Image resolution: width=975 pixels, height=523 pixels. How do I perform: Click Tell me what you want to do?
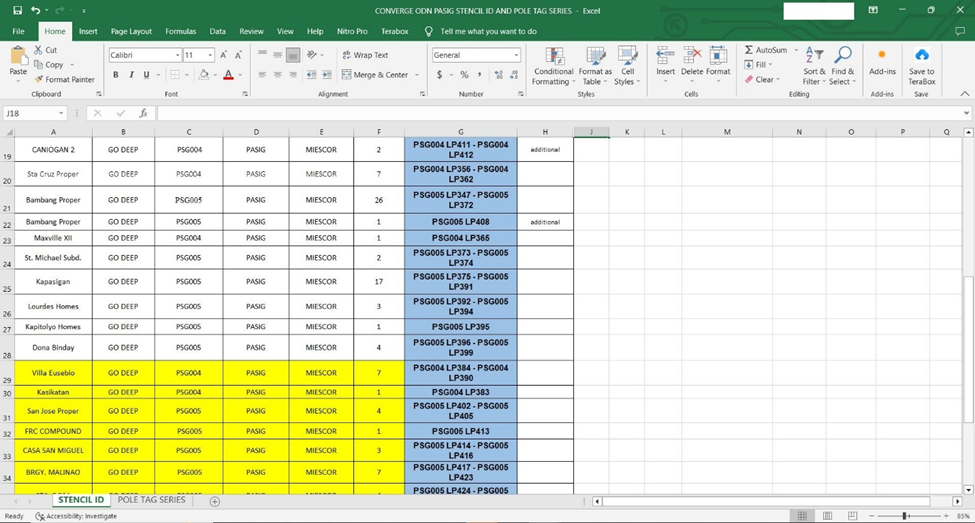tap(488, 31)
